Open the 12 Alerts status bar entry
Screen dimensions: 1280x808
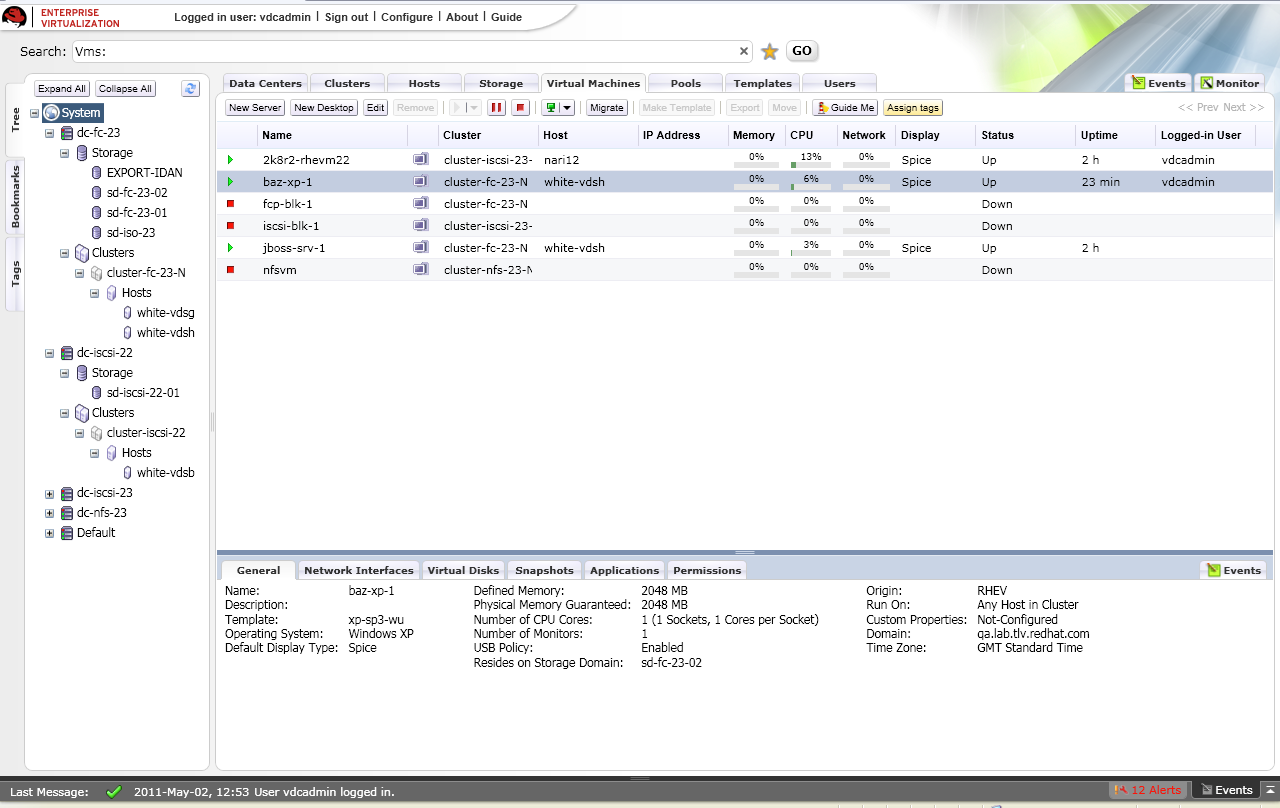1149,790
